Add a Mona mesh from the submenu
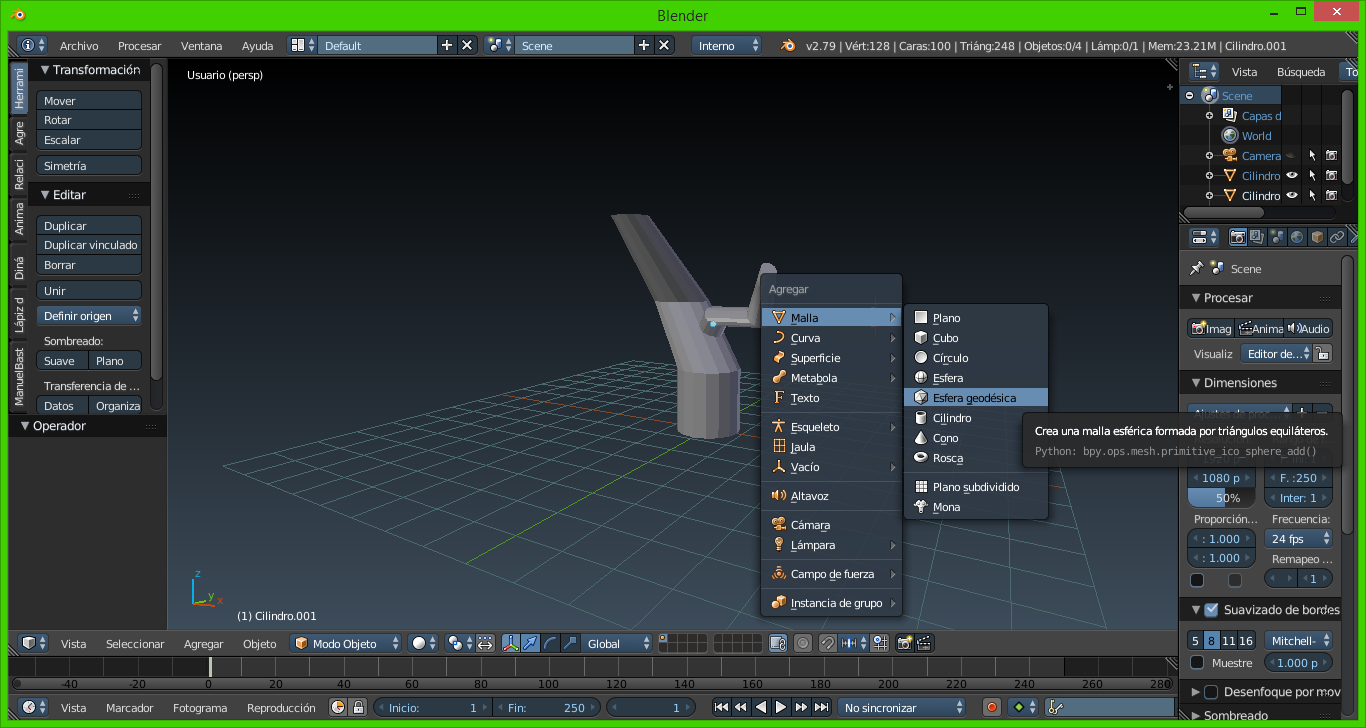This screenshot has height=728, width=1366. click(x=946, y=507)
